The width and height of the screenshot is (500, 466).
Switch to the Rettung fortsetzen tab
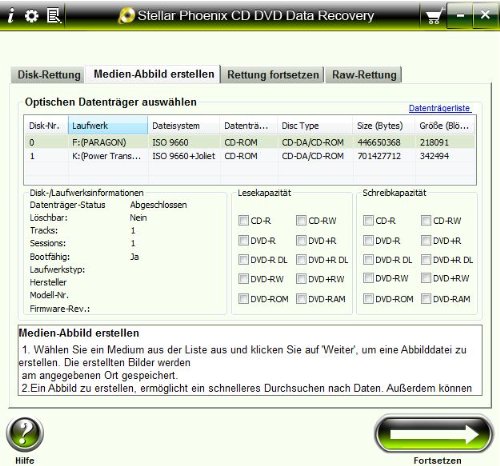click(273, 75)
